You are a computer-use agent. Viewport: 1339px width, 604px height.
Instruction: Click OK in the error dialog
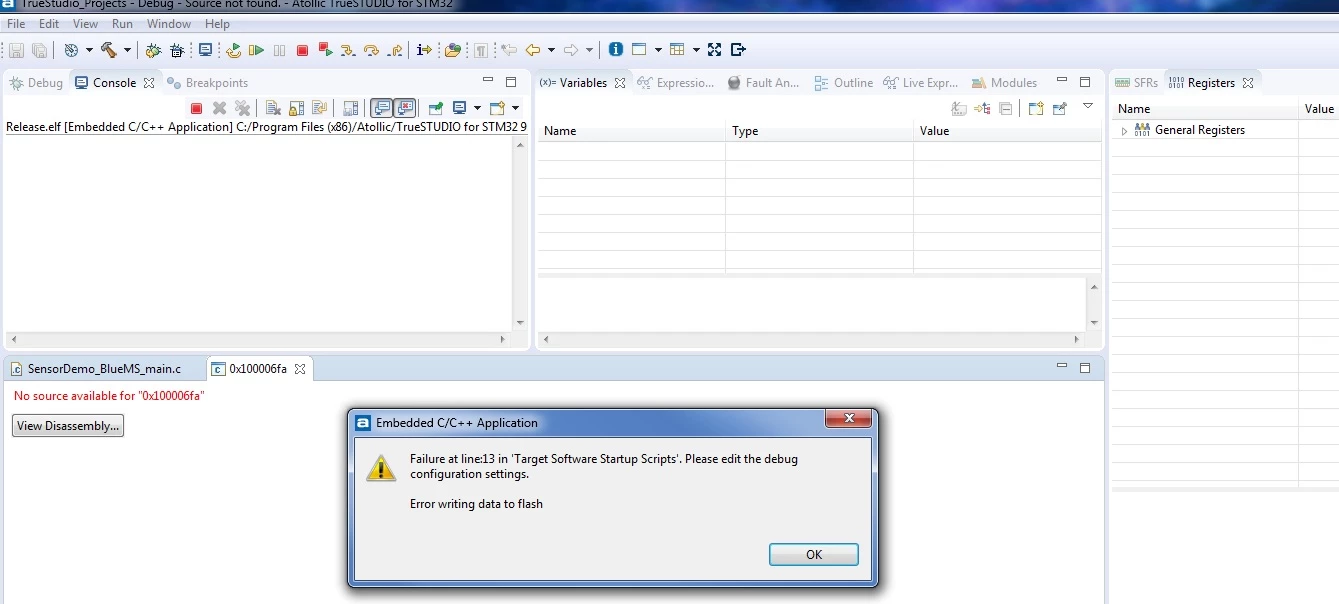(x=814, y=554)
